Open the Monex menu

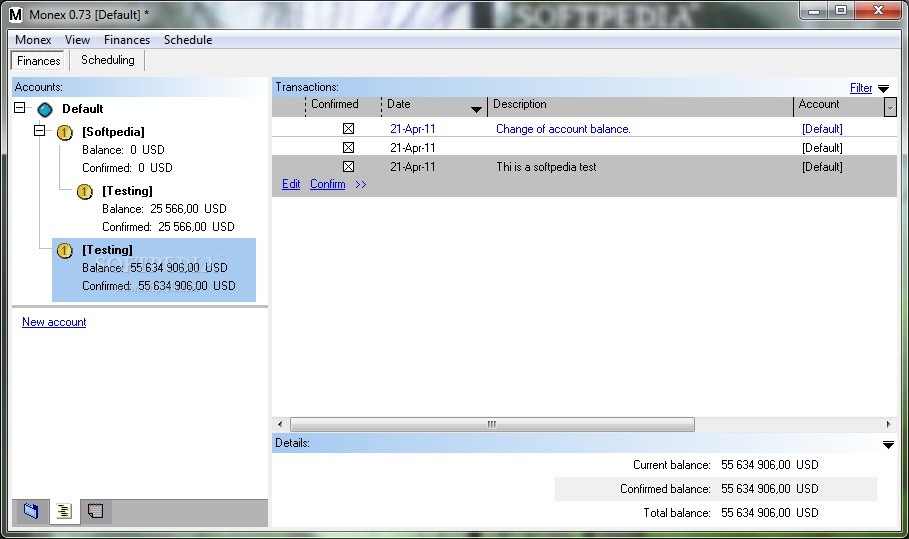click(33, 40)
